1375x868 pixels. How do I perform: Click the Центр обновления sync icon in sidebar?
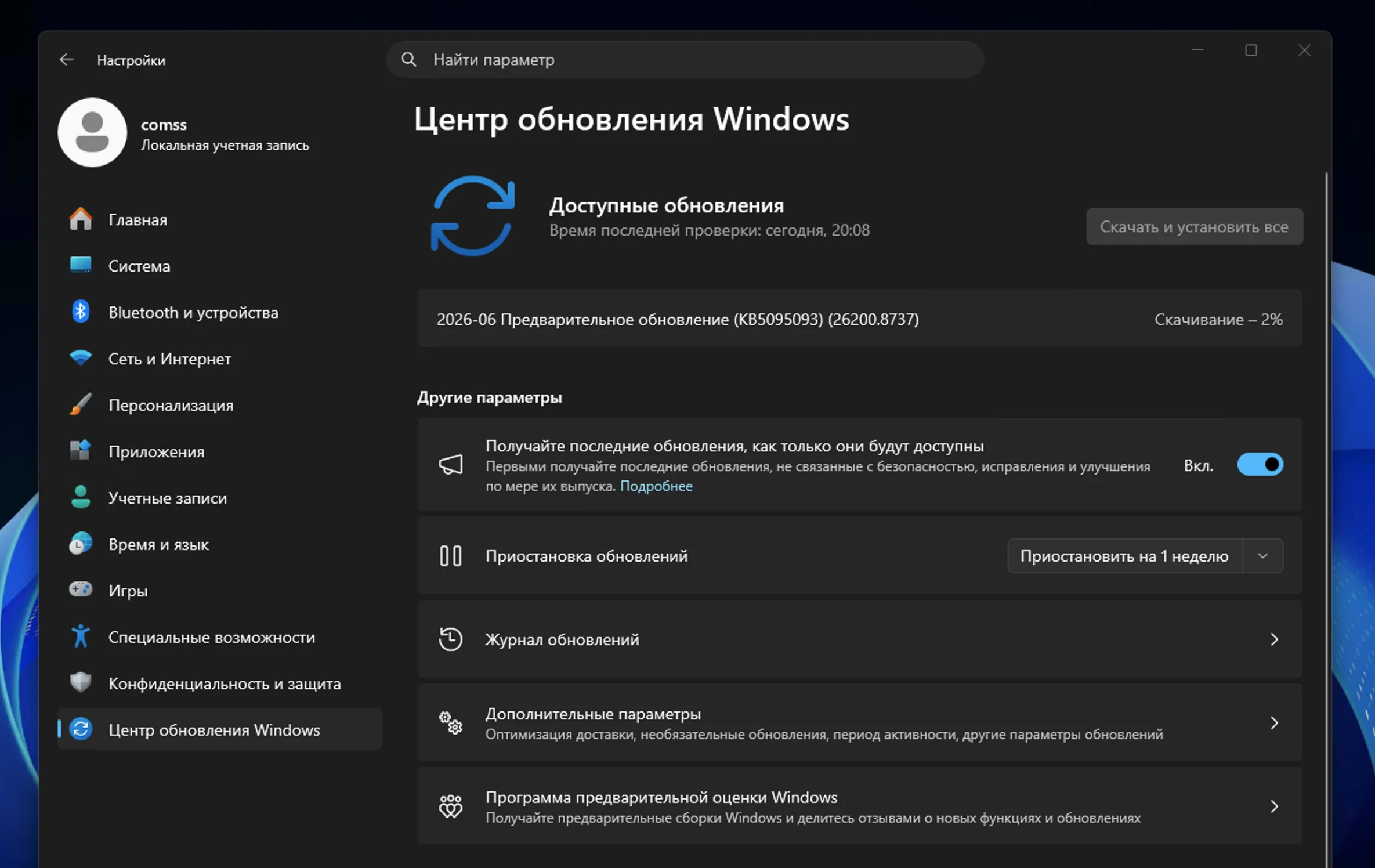(x=81, y=729)
